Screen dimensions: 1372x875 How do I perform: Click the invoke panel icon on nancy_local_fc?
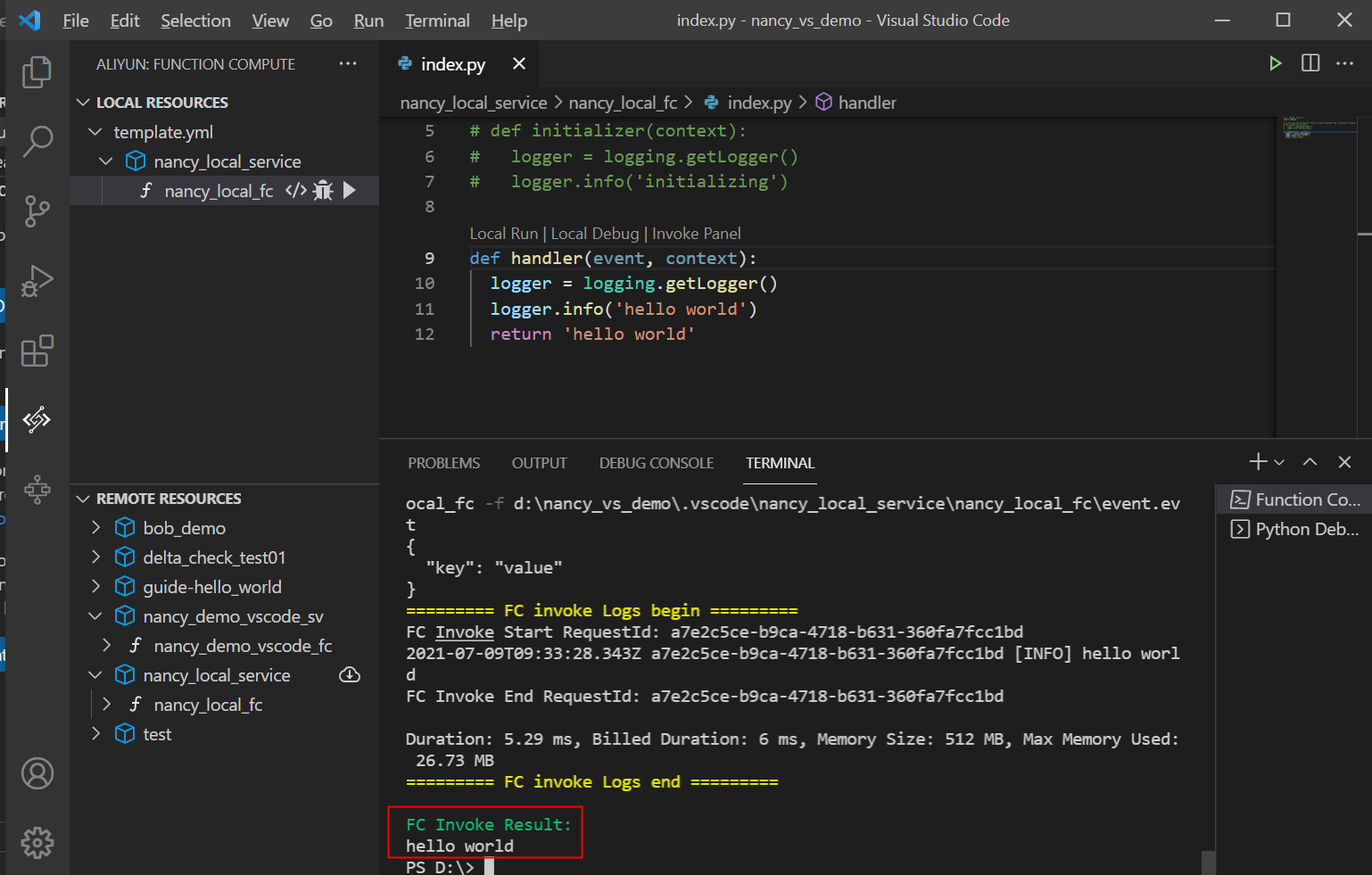tap(296, 191)
